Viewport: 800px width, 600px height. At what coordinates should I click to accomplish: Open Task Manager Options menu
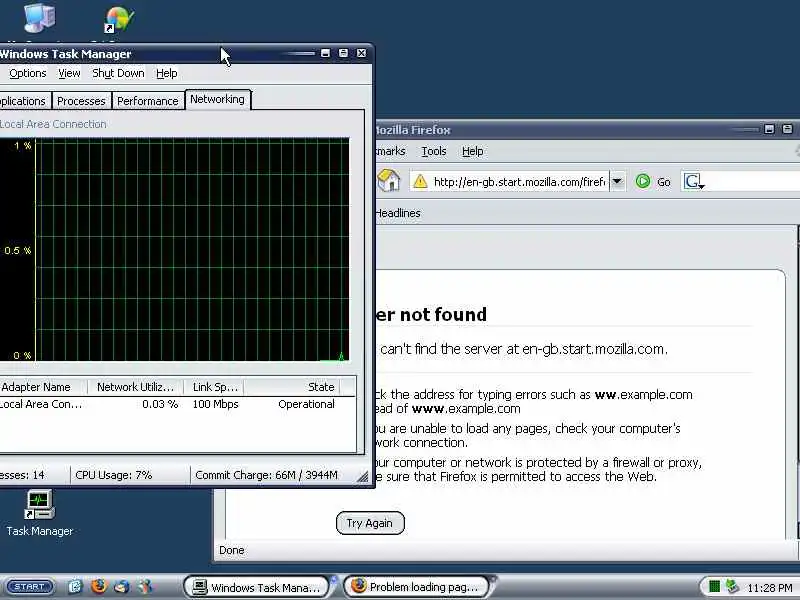[x=28, y=73]
